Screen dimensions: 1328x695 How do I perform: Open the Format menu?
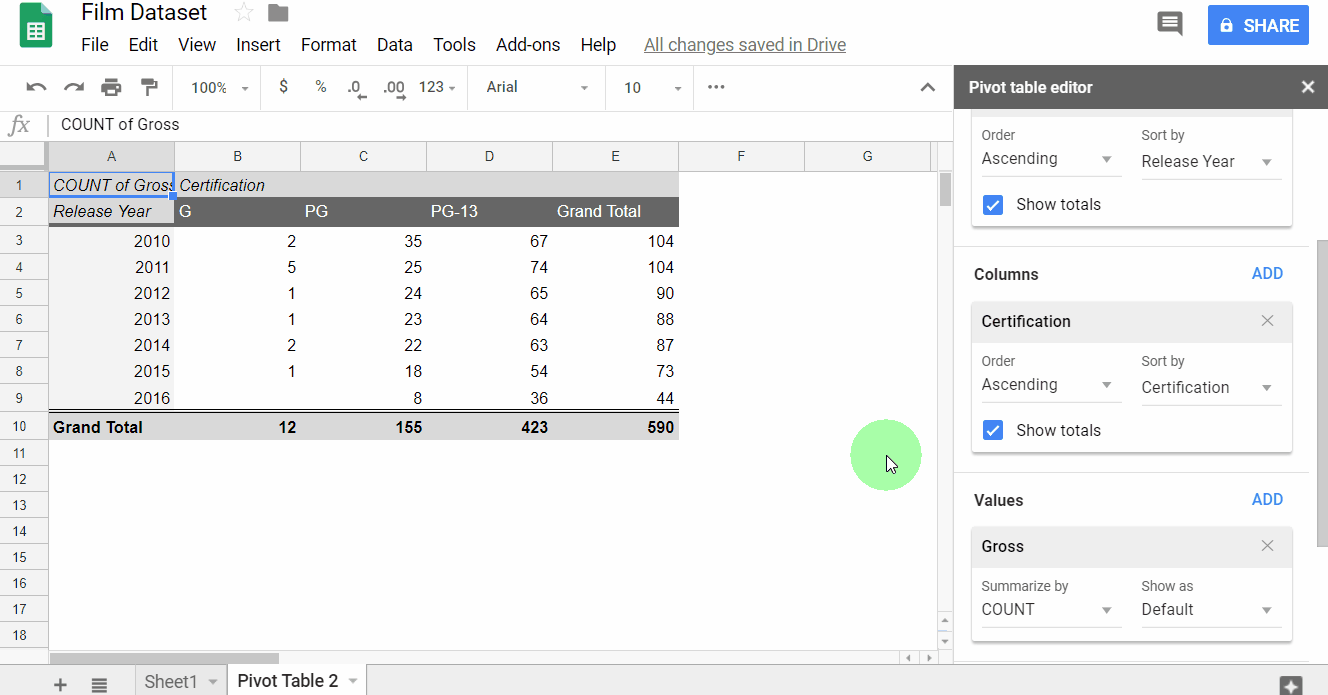(329, 45)
